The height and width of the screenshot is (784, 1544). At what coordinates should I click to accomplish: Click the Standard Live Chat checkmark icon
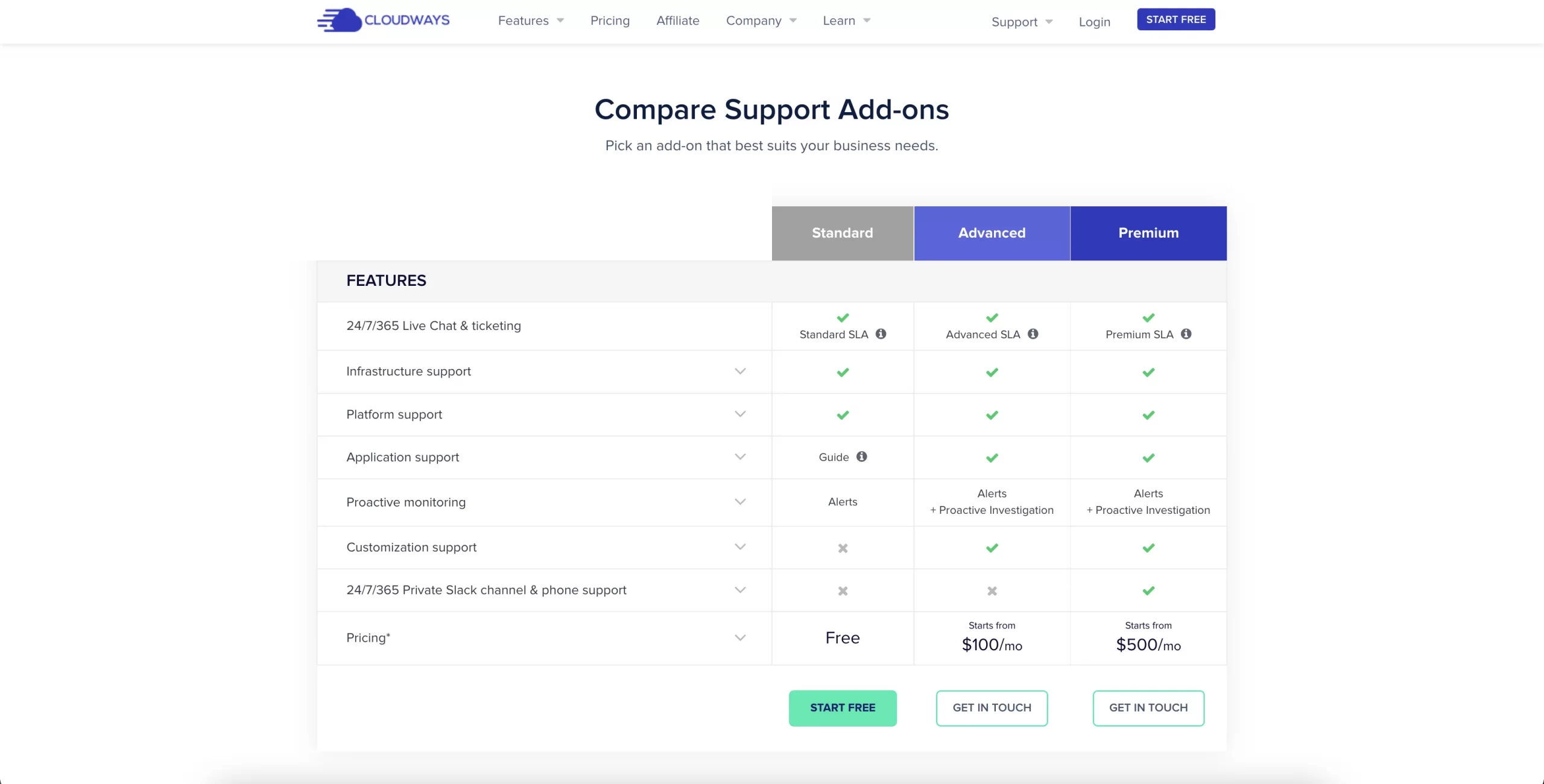pyautogui.click(x=843, y=318)
